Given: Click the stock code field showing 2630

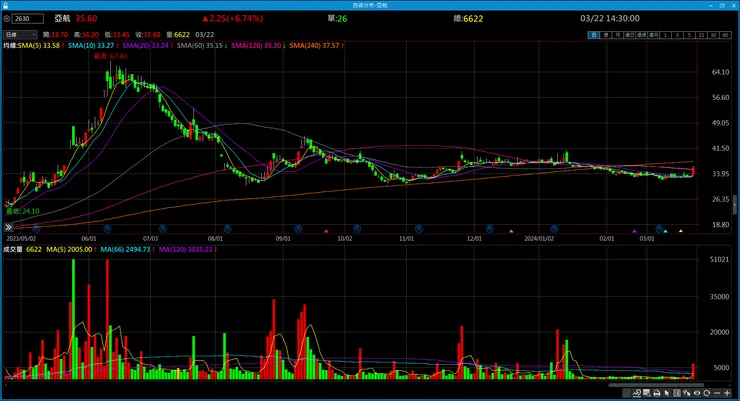Looking at the screenshot, I should [x=28, y=18].
